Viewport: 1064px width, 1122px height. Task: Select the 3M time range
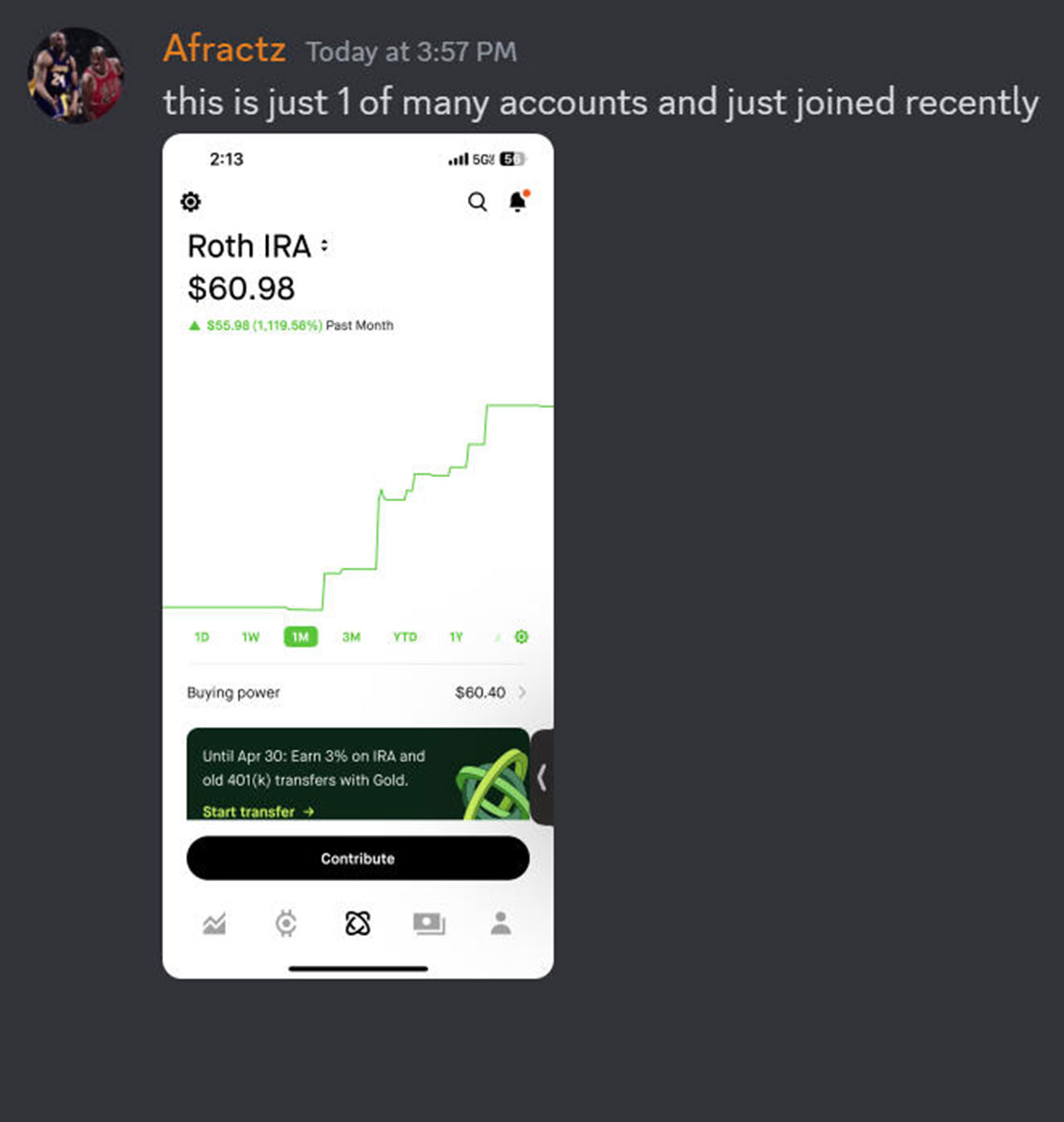[351, 637]
